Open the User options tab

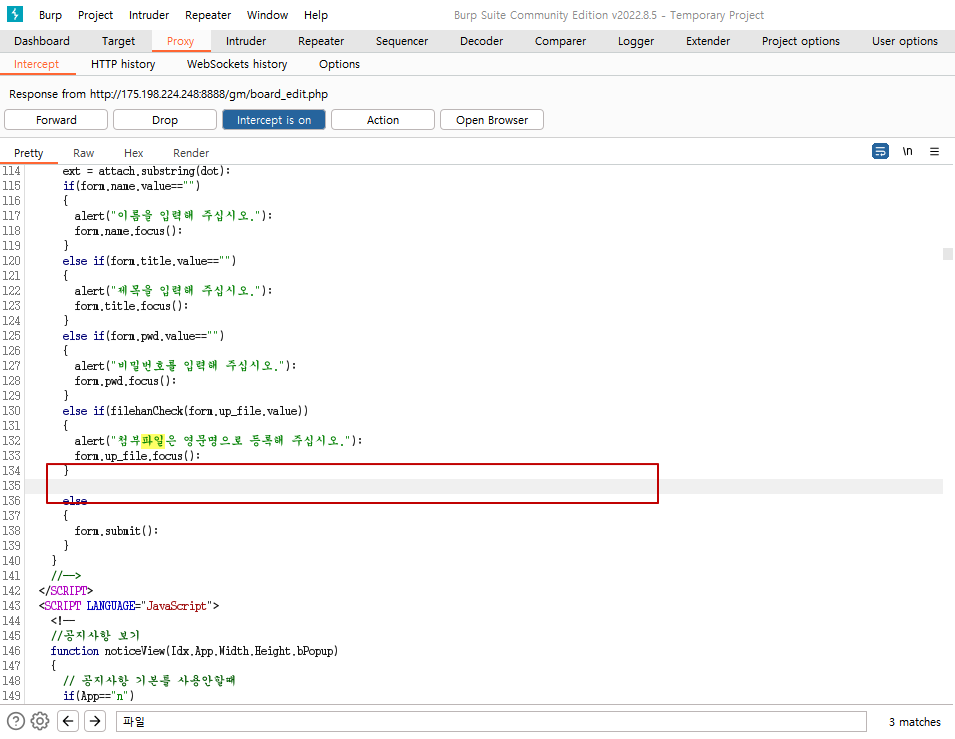click(x=904, y=41)
